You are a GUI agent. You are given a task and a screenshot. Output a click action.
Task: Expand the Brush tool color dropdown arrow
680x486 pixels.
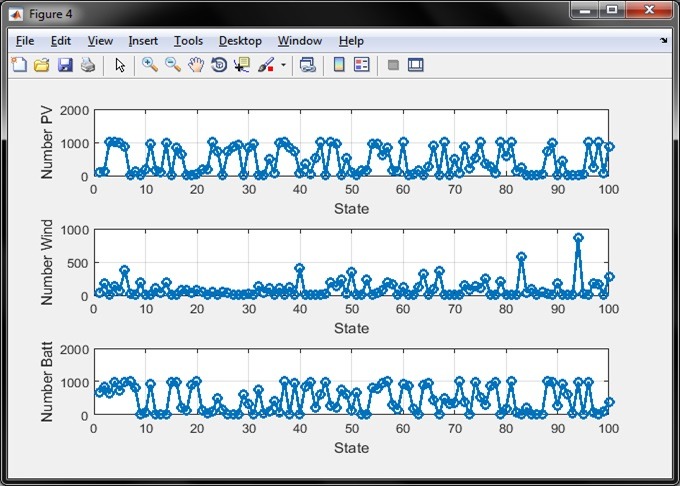283,66
